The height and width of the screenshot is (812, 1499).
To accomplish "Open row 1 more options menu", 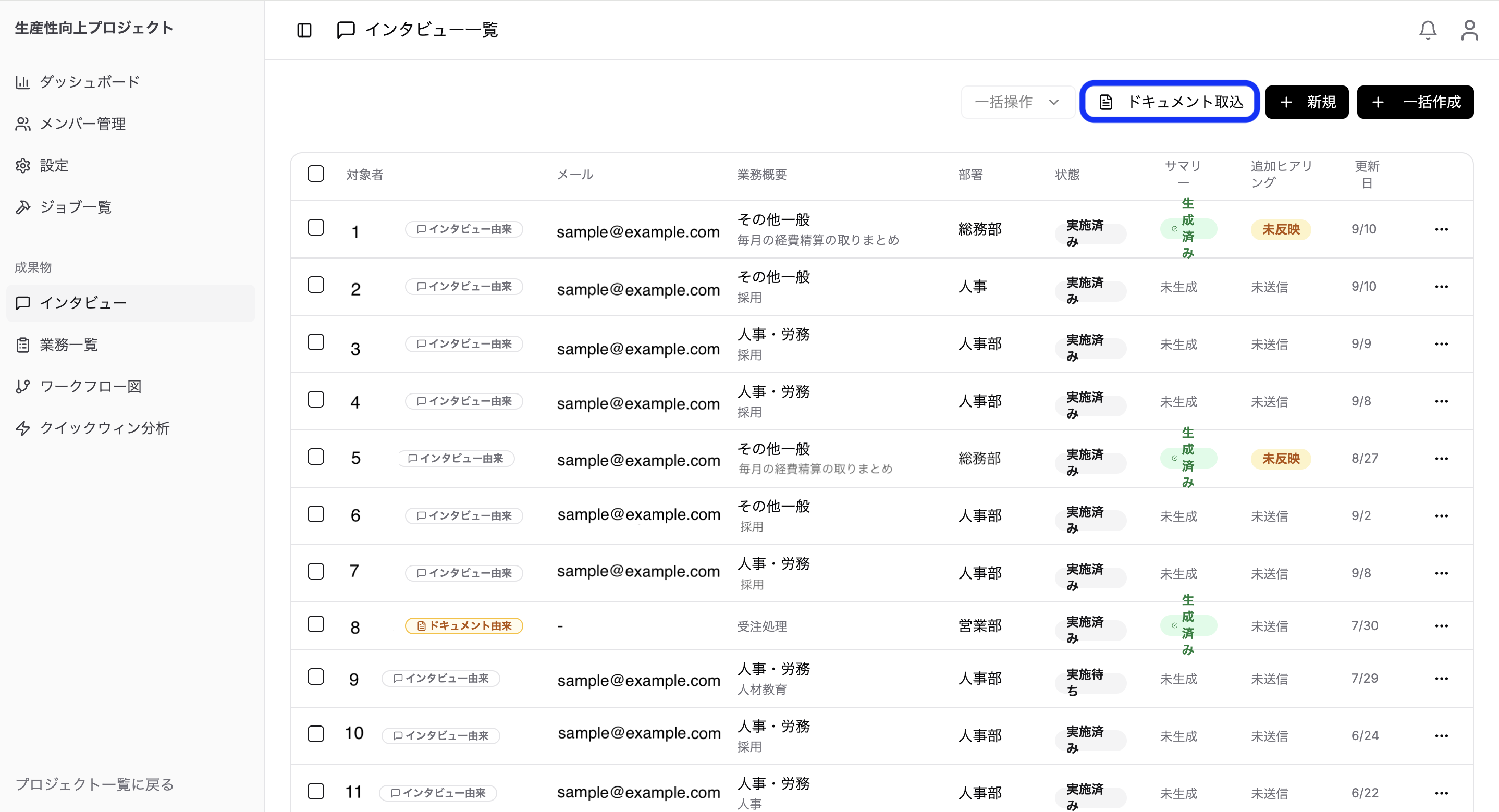I will [1441, 229].
